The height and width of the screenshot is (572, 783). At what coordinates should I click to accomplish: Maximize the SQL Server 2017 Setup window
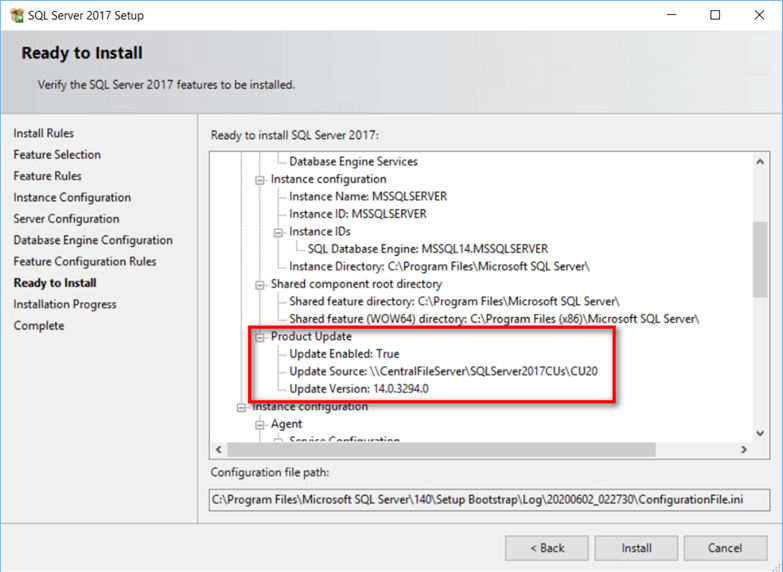715,15
